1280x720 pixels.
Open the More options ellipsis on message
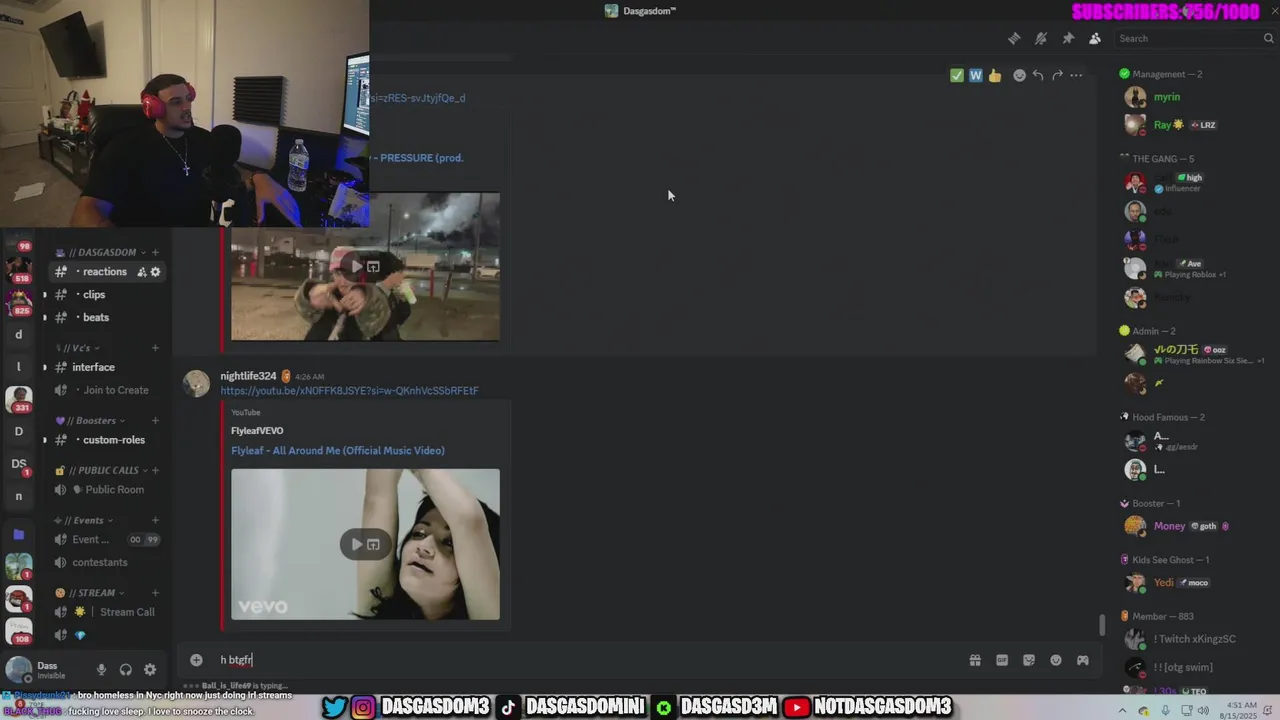pyautogui.click(x=1076, y=75)
